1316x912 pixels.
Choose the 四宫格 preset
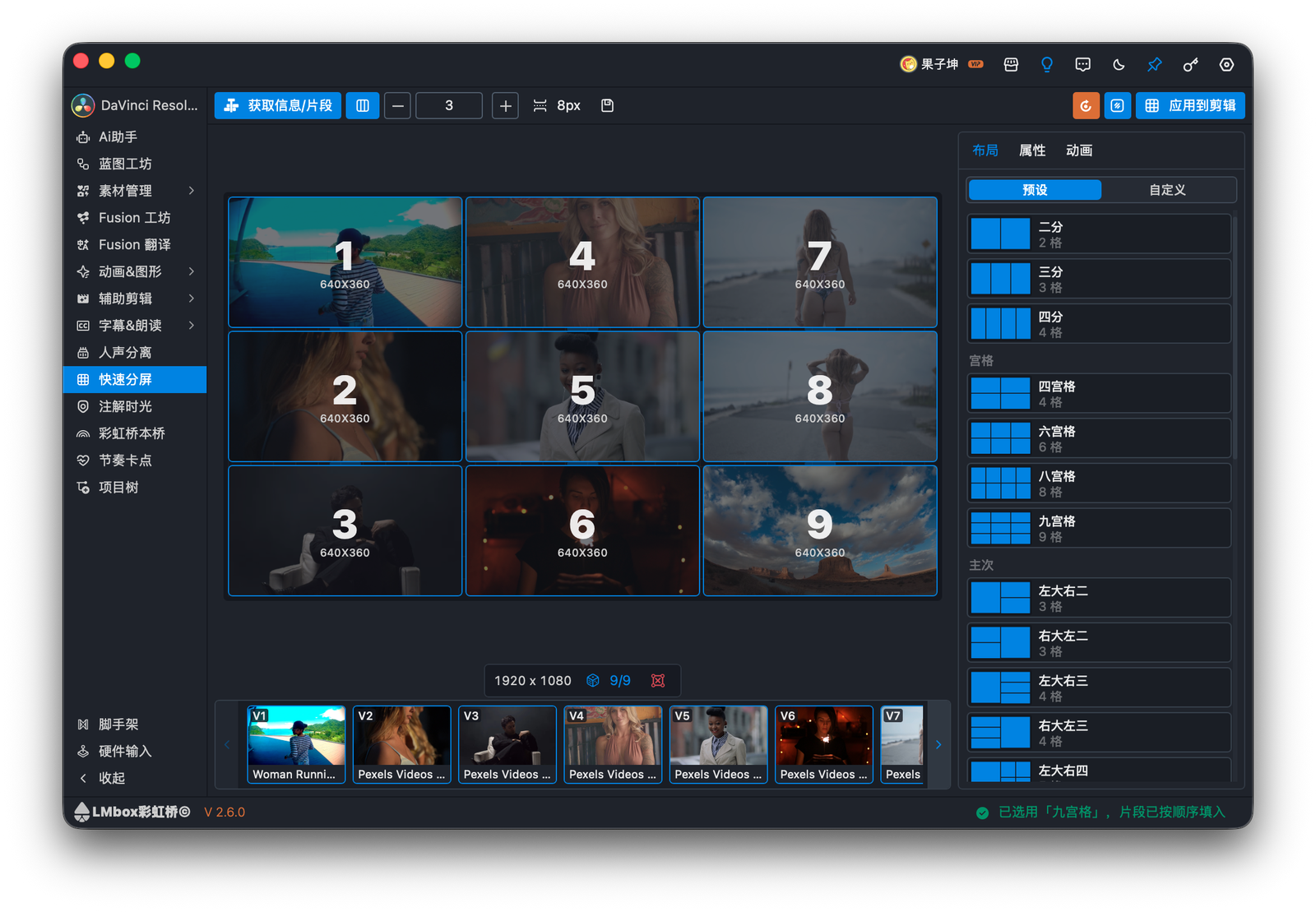click(1099, 393)
